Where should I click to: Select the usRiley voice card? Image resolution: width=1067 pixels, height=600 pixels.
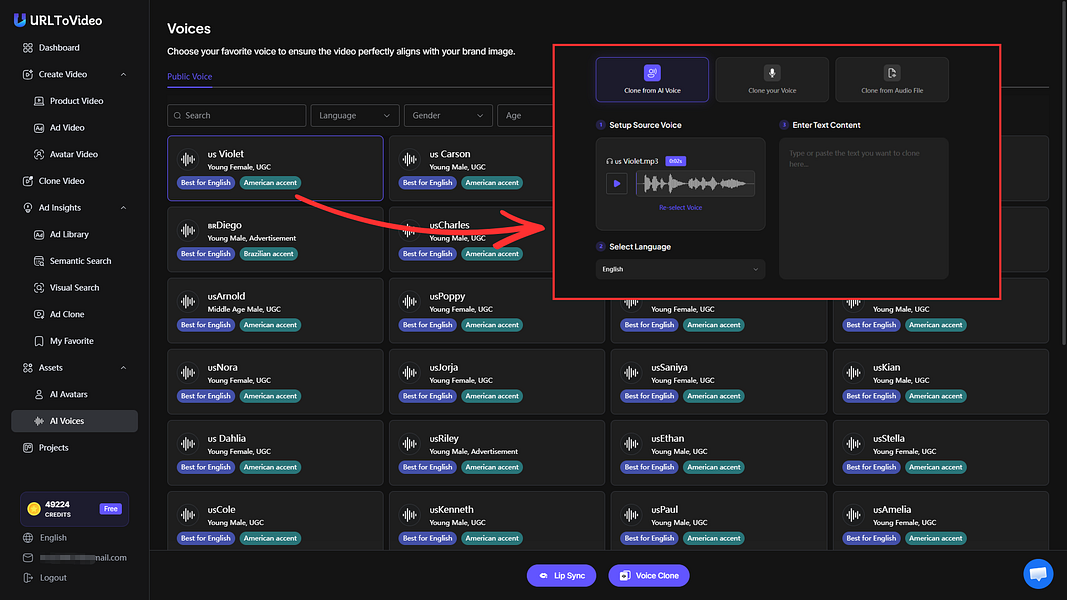(x=497, y=453)
